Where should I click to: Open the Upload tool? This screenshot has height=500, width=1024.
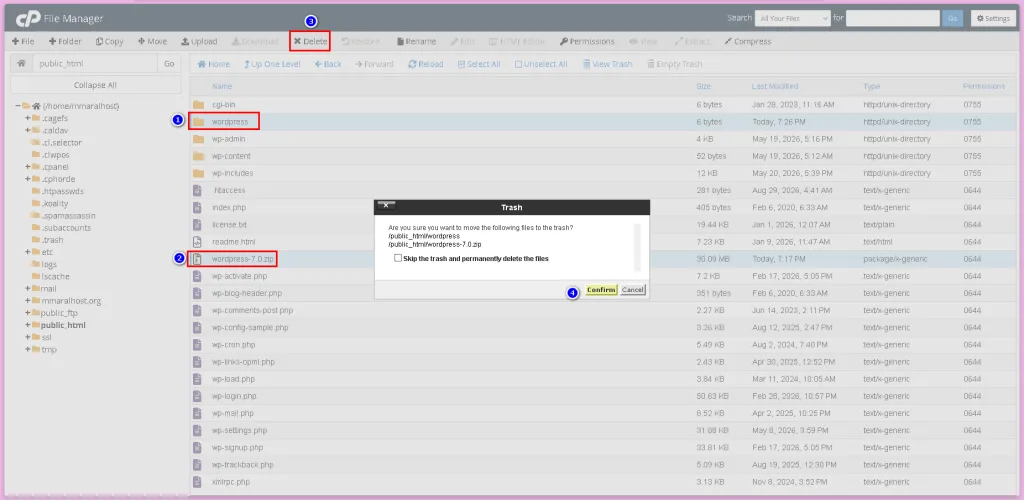(199, 41)
